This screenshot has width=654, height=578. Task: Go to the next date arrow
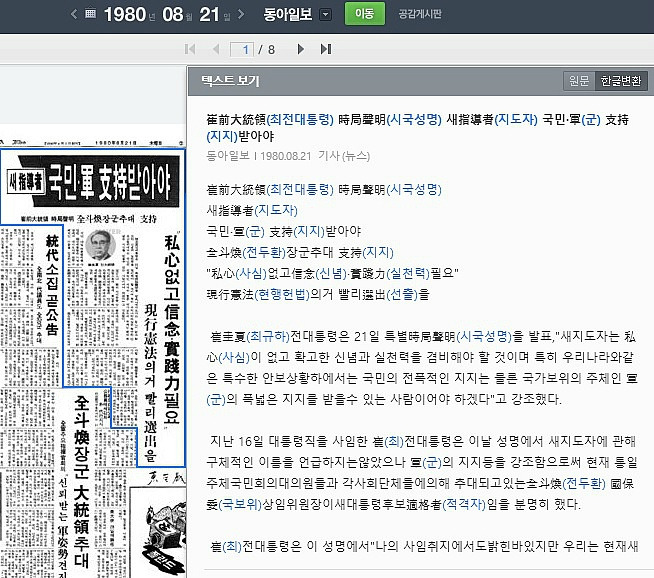[241, 14]
